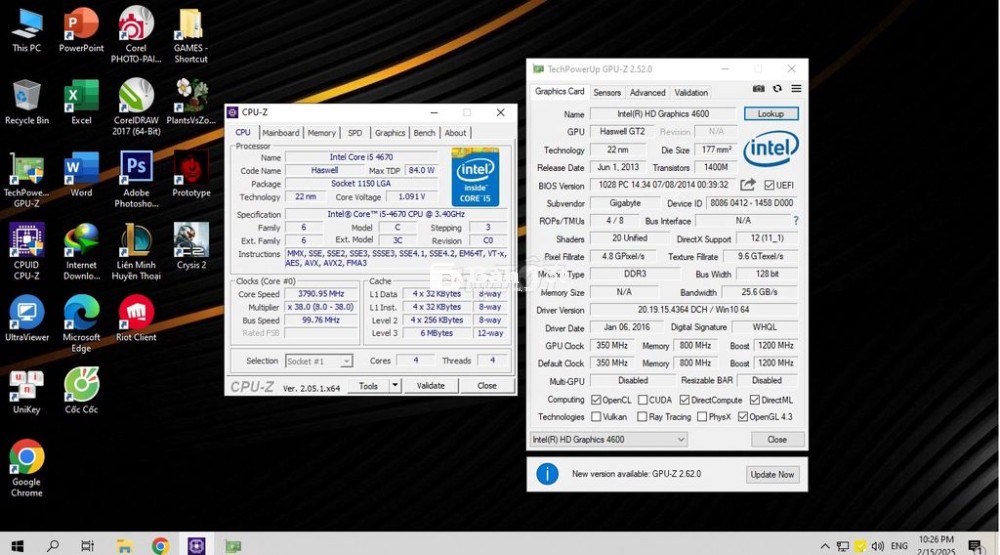Toggle the DirectCompute checkbox
The width and height of the screenshot is (1000, 555).
pyautogui.click(x=684, y=400)
